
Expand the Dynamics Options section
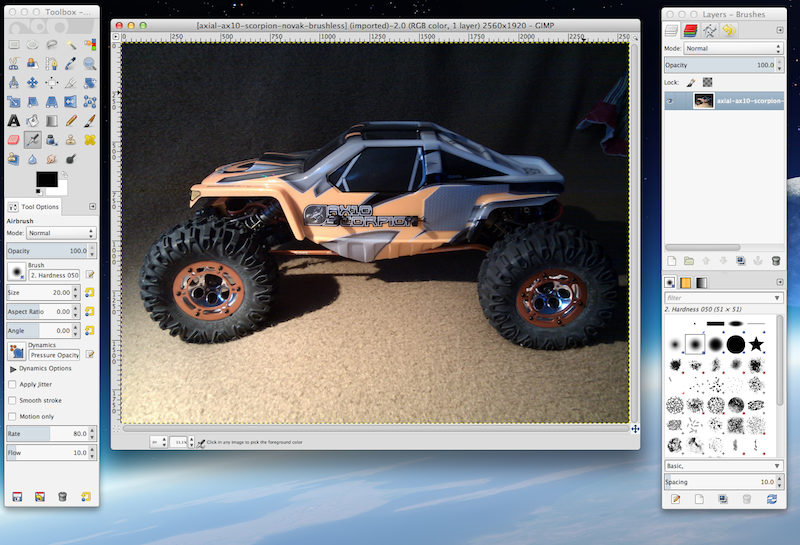(x=12, y=368)
